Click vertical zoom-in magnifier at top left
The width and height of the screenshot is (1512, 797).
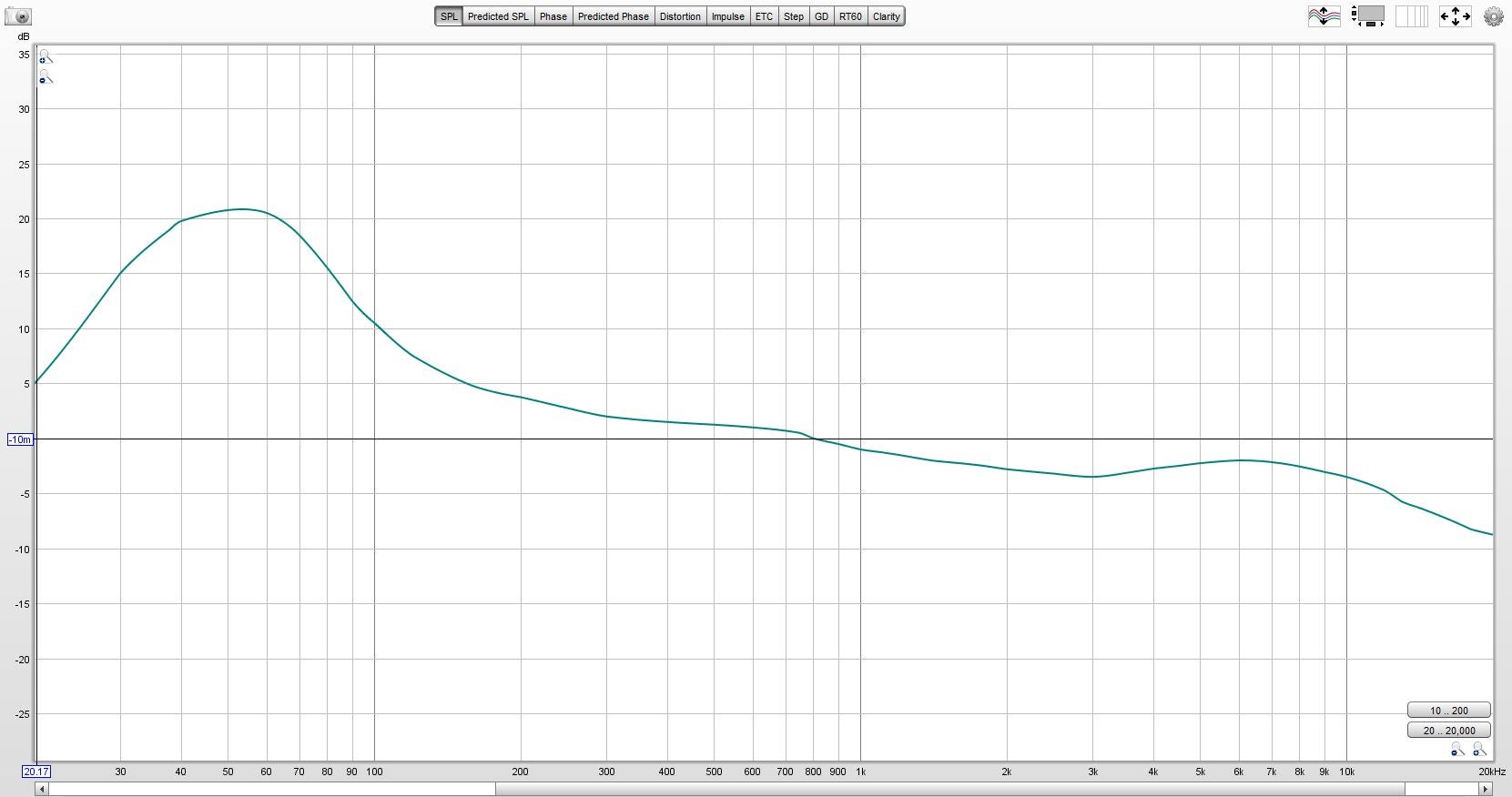pyautogui.click(x=46, y=57)
